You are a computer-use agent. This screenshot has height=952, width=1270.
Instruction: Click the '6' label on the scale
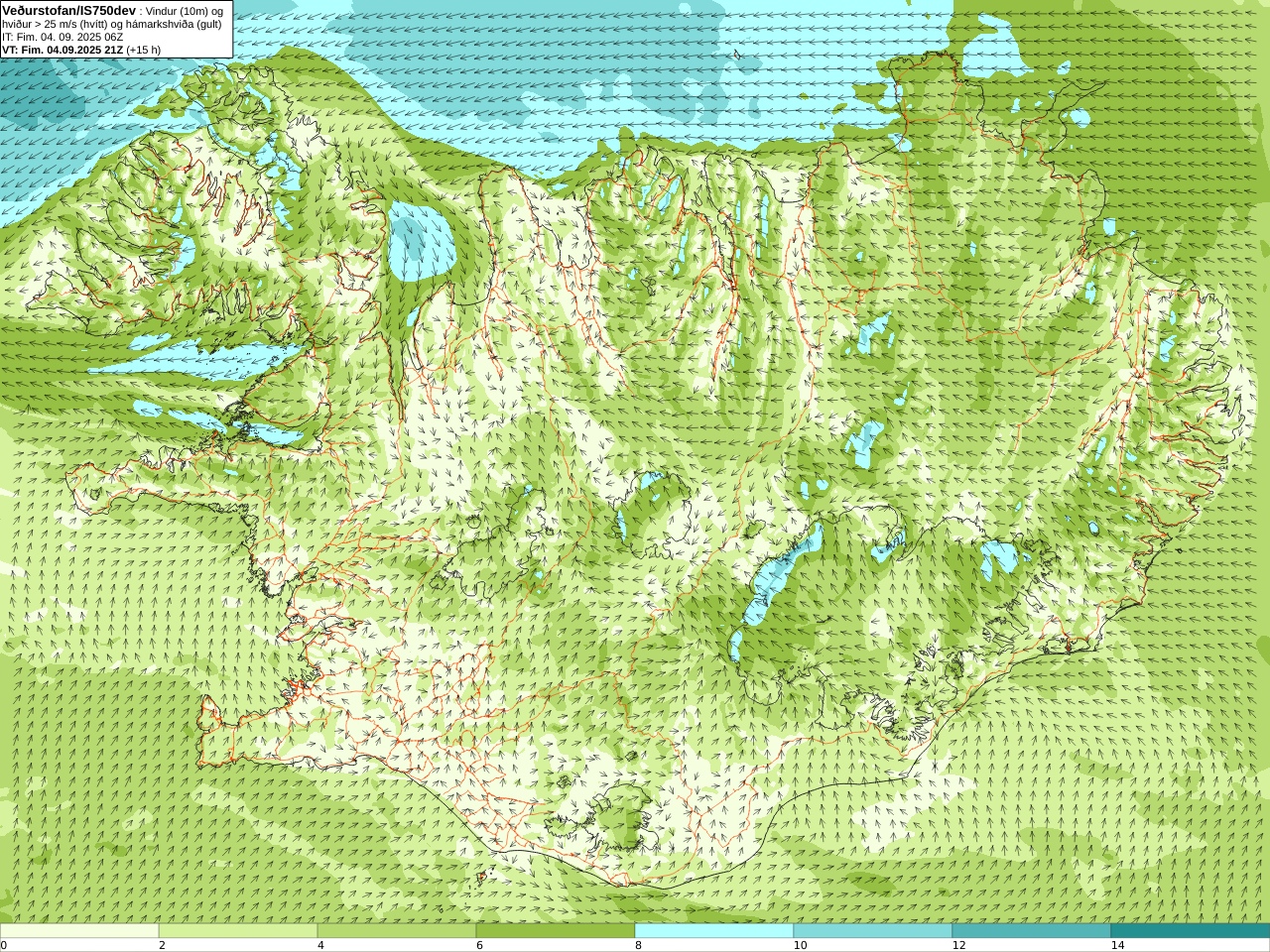tap(479, 945)
